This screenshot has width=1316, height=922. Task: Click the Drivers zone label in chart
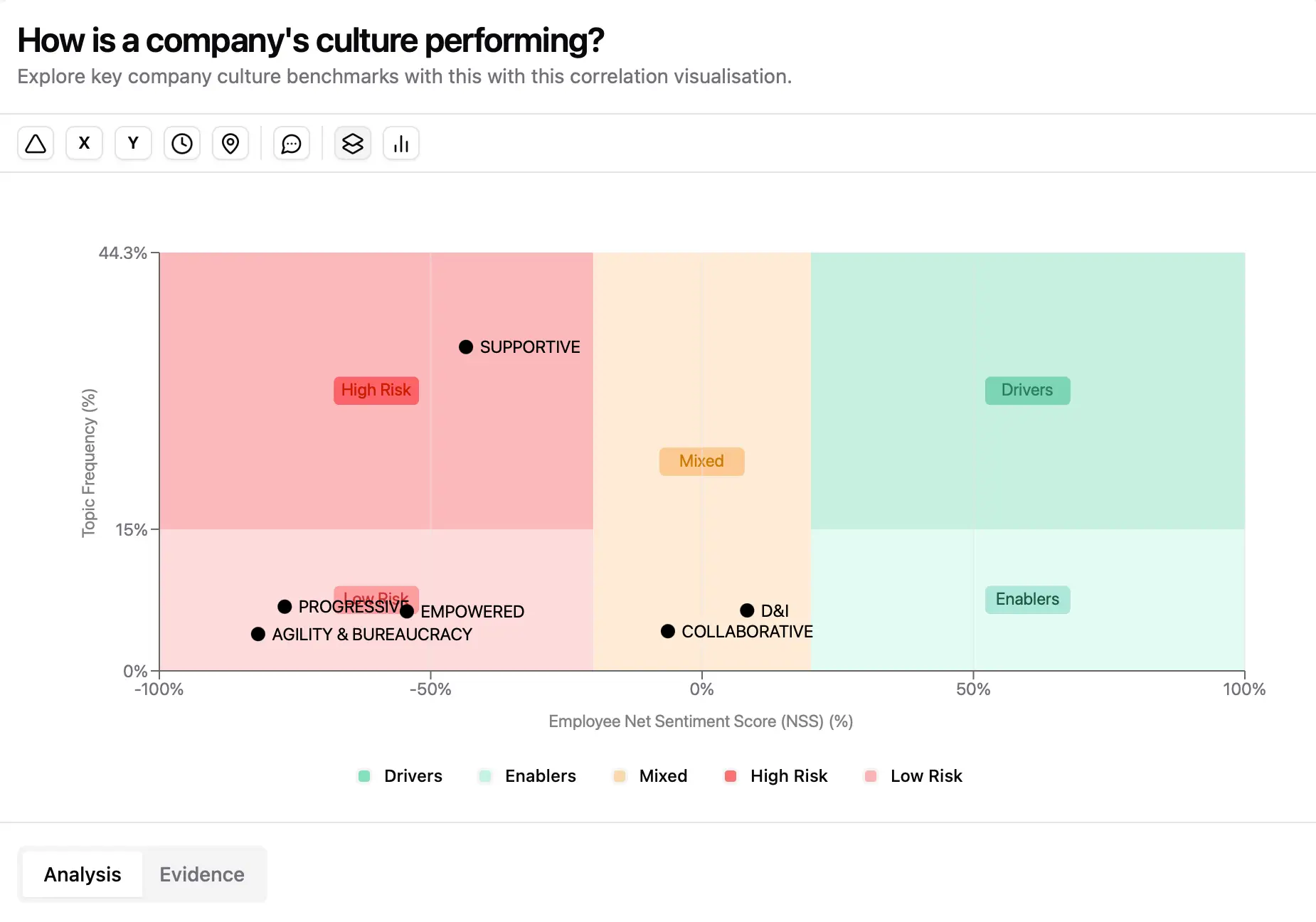(1027, 391)
